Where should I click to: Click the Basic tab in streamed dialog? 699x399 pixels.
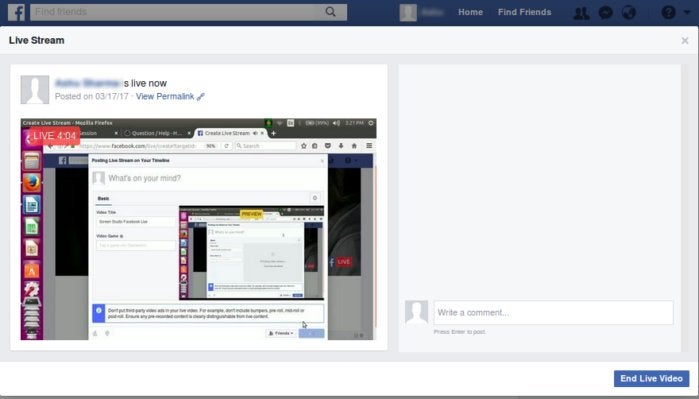(103, 198)
